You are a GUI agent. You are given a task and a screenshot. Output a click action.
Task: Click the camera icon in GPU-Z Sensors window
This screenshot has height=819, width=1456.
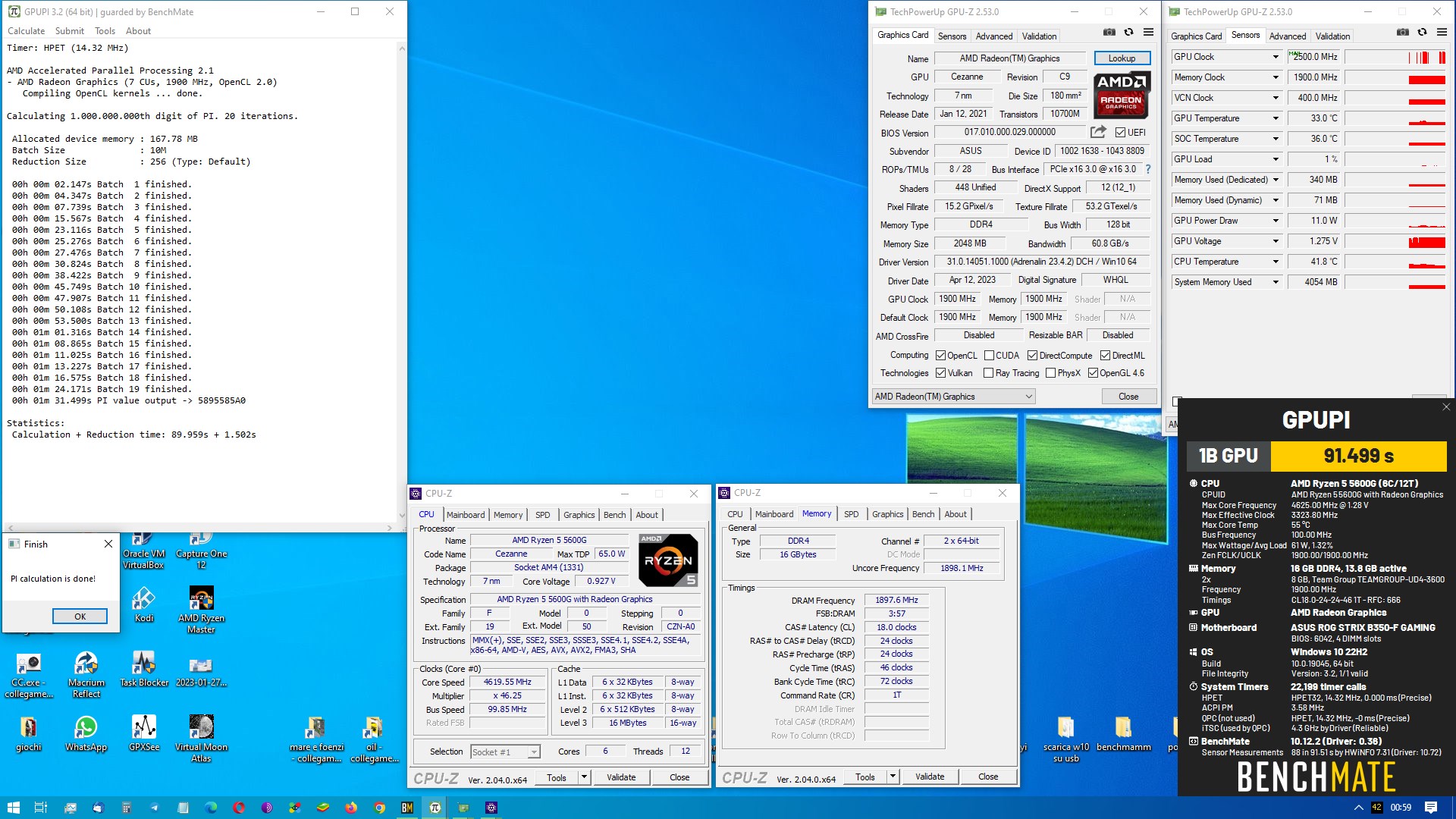point(1403,32)
